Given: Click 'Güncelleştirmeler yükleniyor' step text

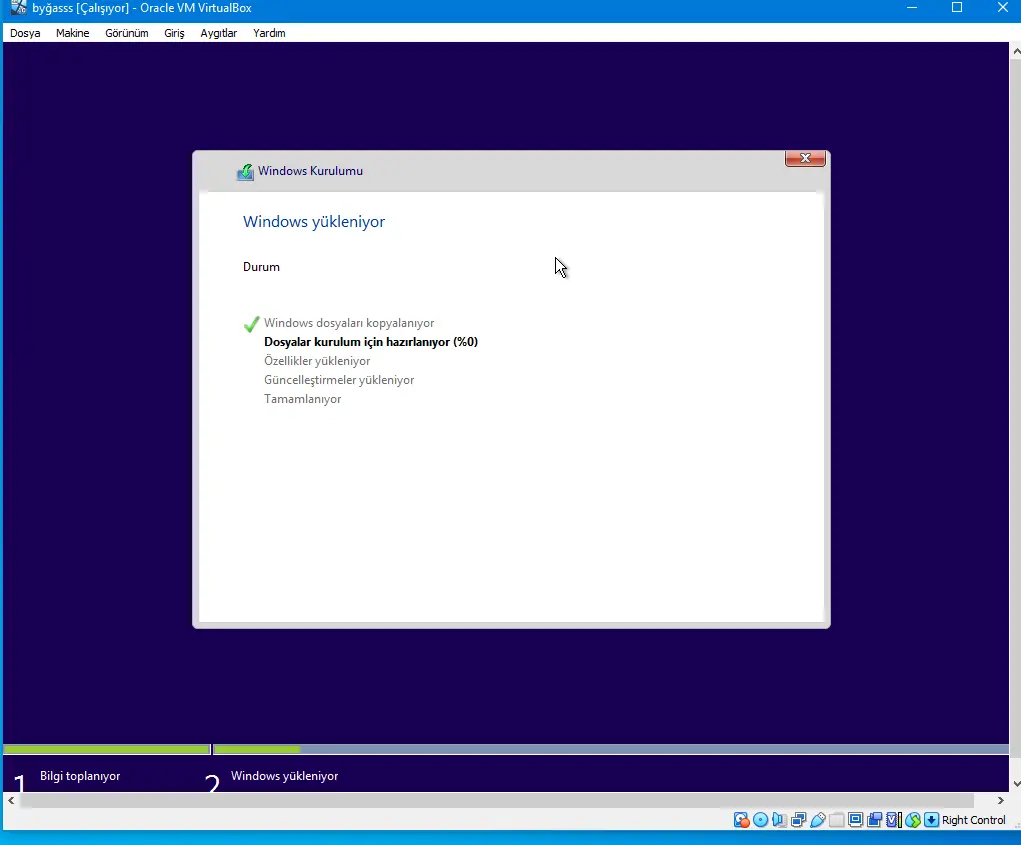Looking at the screenshot, I should pos(339,380).
